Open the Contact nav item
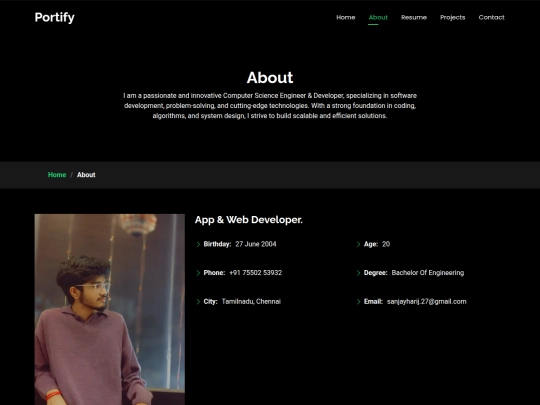This screenshot has width=540, height=405. tap(491, 17)
